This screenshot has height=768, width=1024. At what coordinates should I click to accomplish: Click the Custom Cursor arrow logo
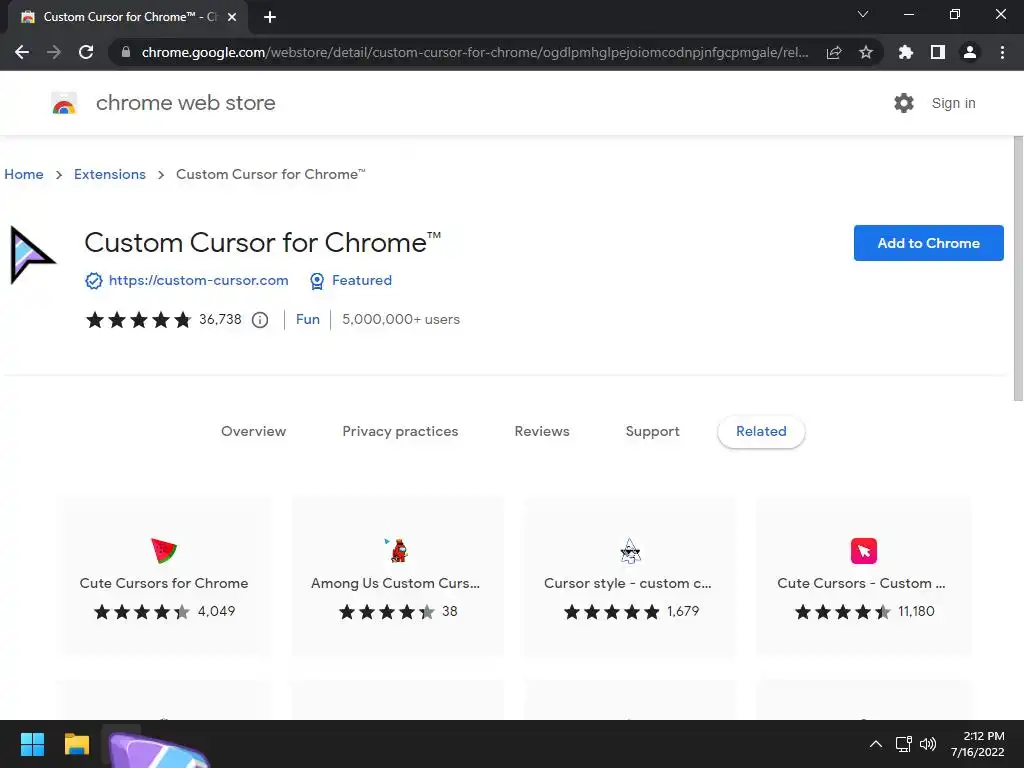tap(32, 255)
